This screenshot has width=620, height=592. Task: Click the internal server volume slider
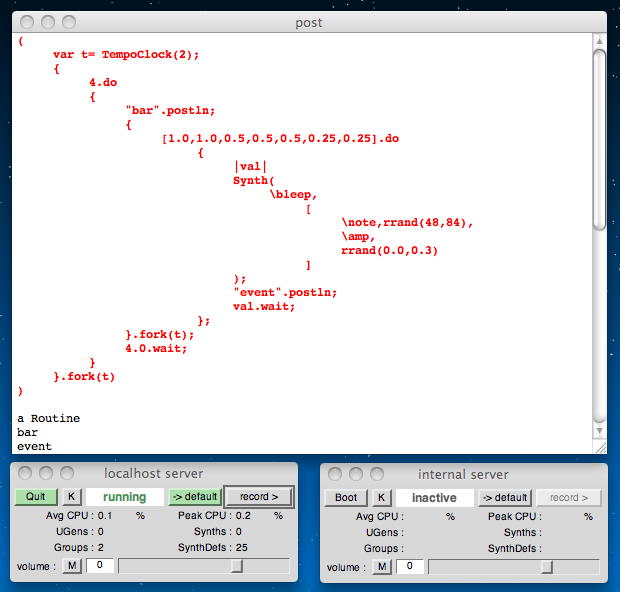(514, 567)
